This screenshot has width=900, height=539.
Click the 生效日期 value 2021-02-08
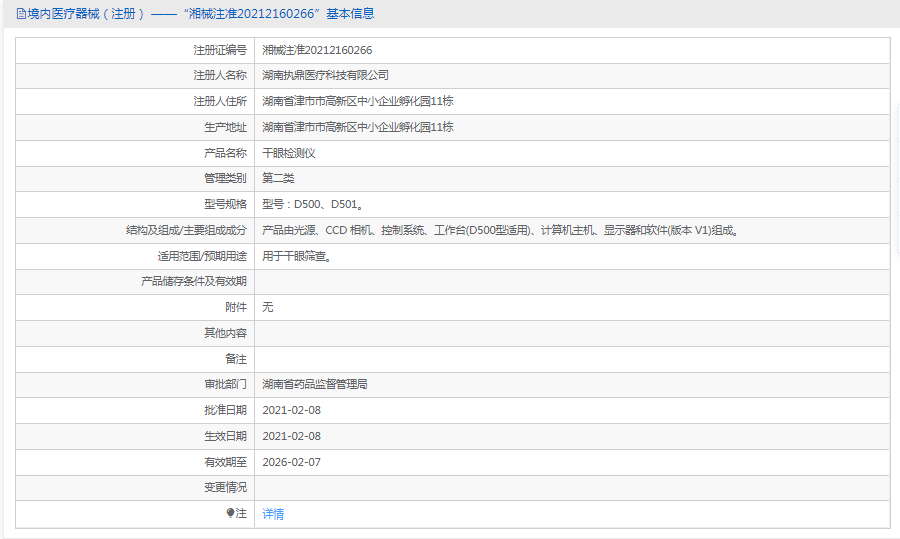[292, 436]
